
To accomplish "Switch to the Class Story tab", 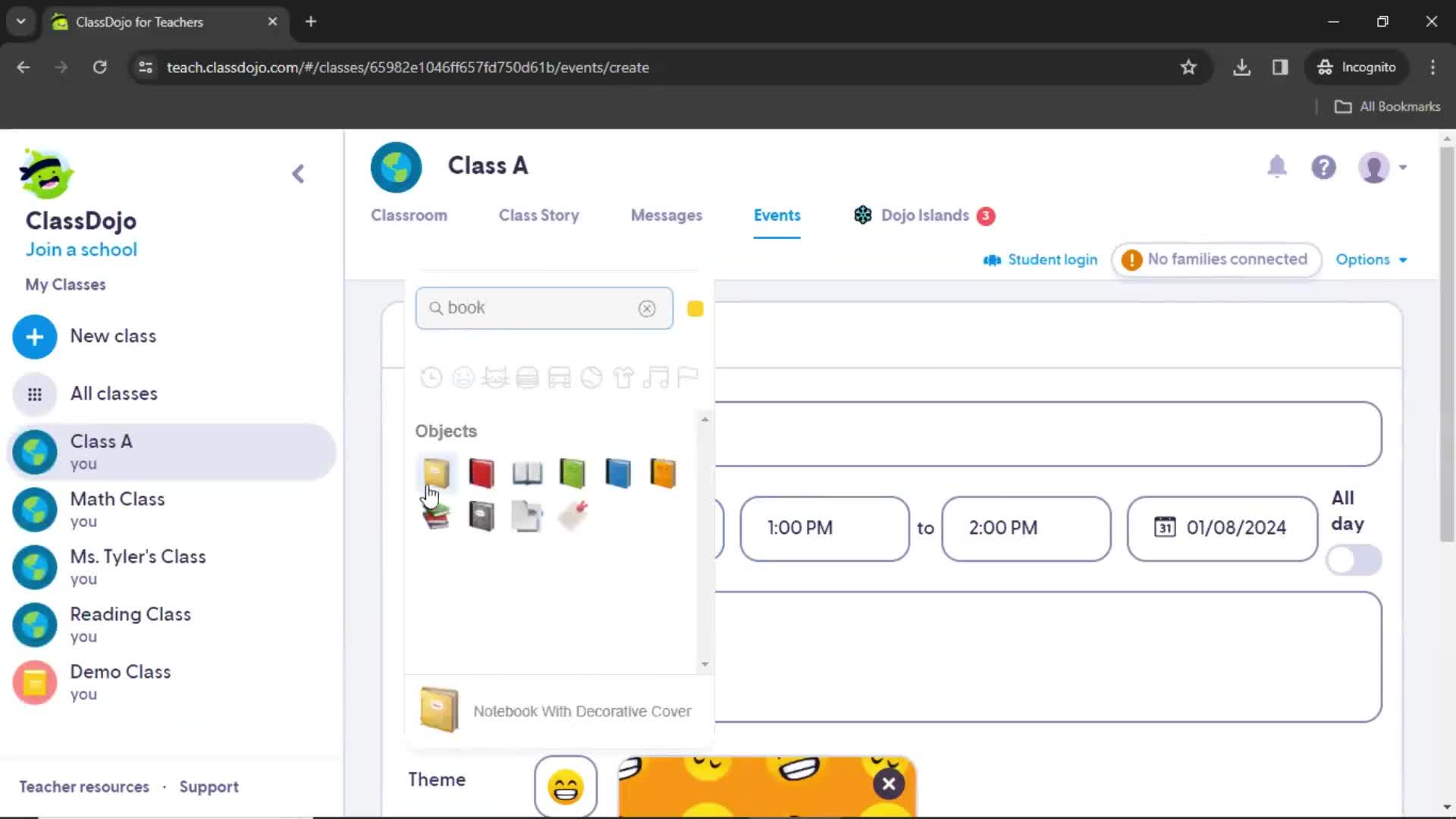I will 539,215.
